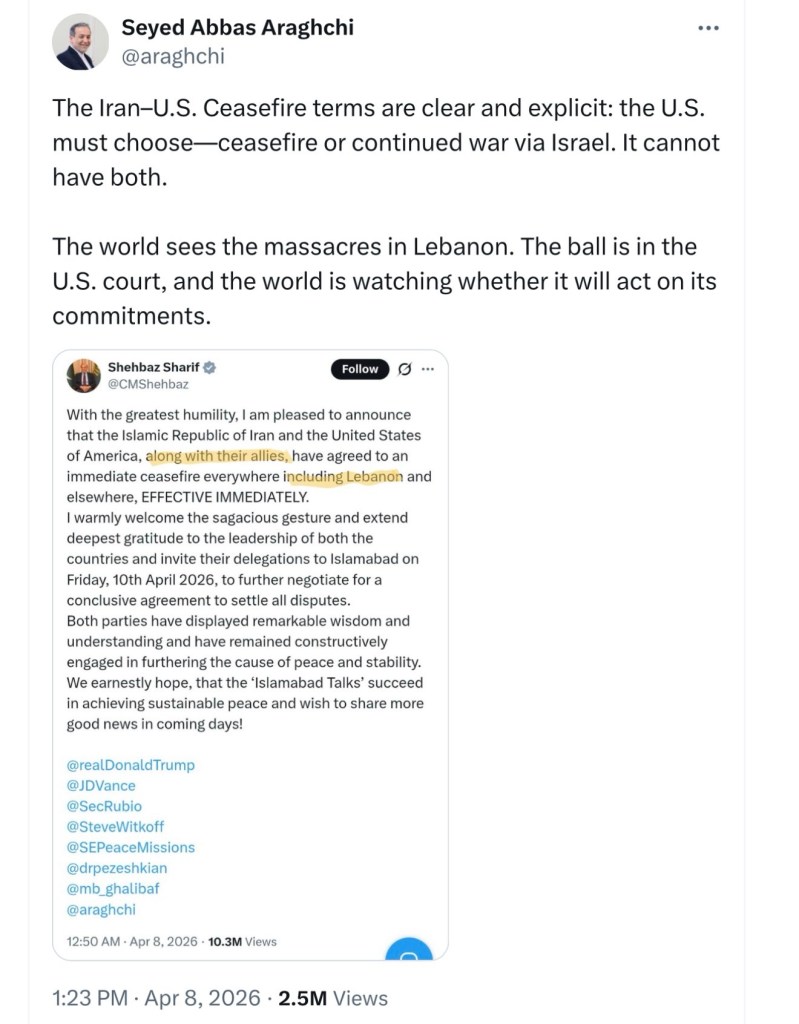799x1024 pixels.
Task: Go to the @drpezeshkian profile
Action: tap(117, 868)
